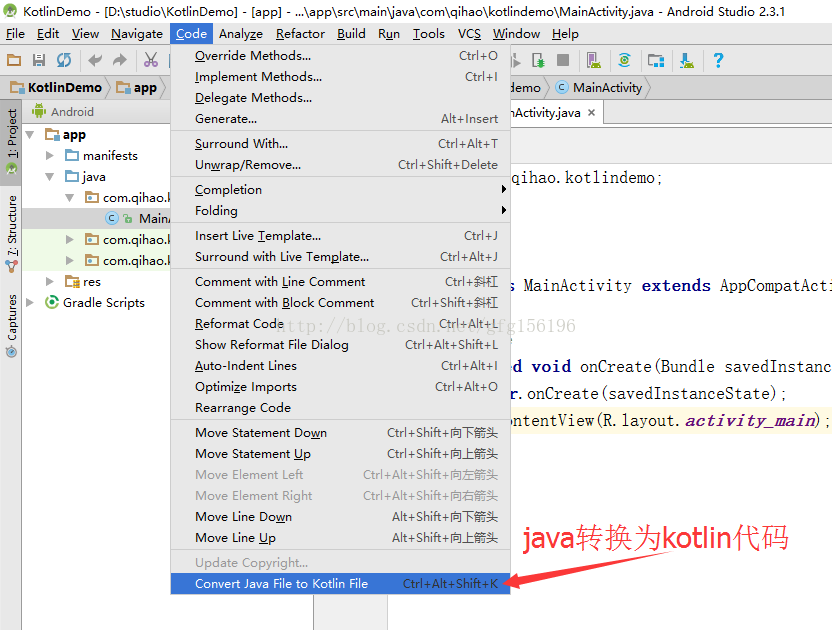Screen dimensions: 832x630
Task: Click the Help question mark icon
Action: [718, 60]
